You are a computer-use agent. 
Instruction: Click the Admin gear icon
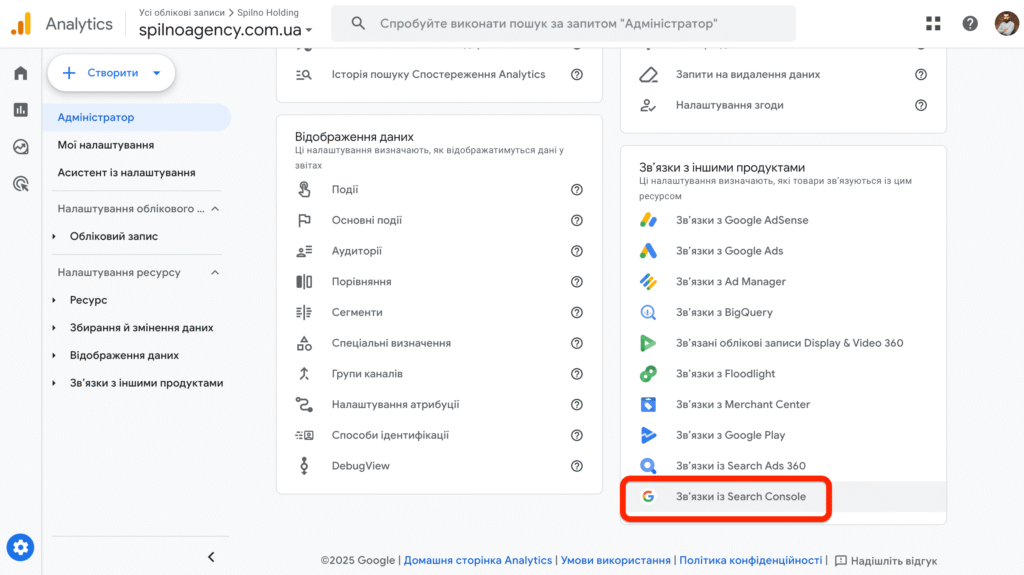(20, 548)
